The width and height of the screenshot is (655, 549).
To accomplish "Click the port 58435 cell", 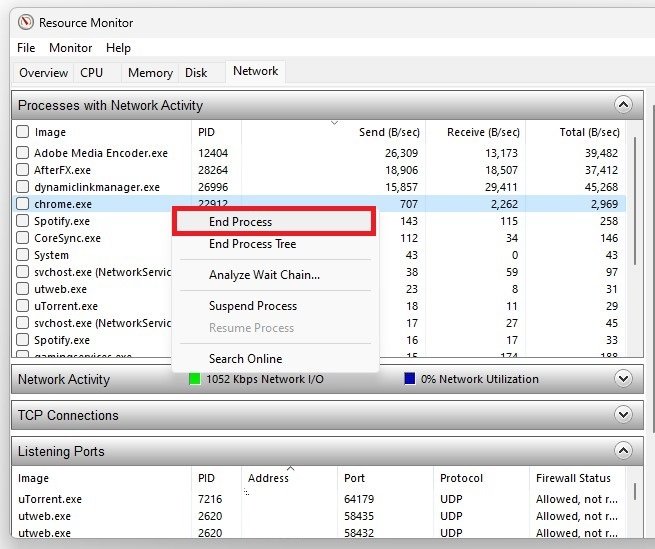I will coord(359,516).
